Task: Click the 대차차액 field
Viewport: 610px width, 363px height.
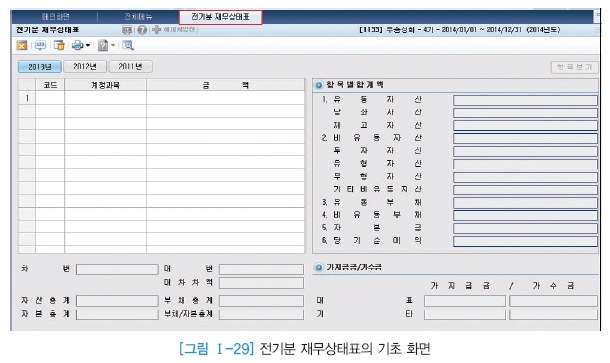Action: pyautogui.click(x=261, y=283)
